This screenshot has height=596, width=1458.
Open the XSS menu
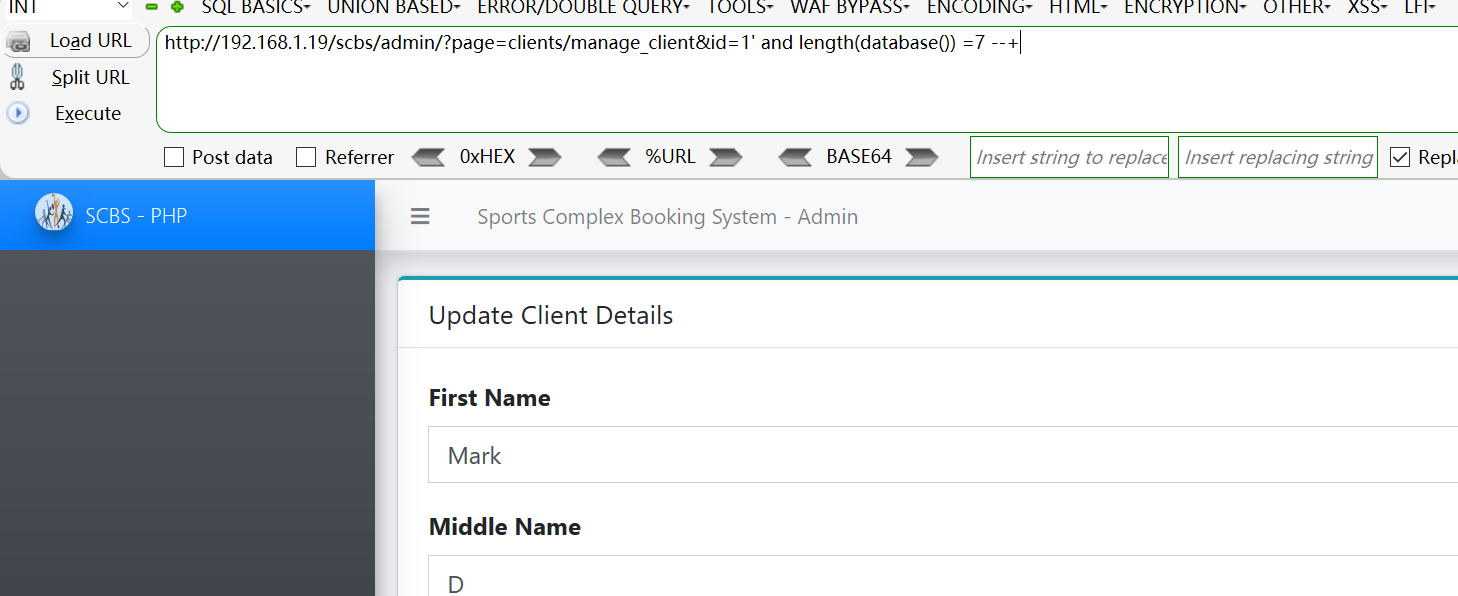pyautogui.click(x=1368, y=7)
